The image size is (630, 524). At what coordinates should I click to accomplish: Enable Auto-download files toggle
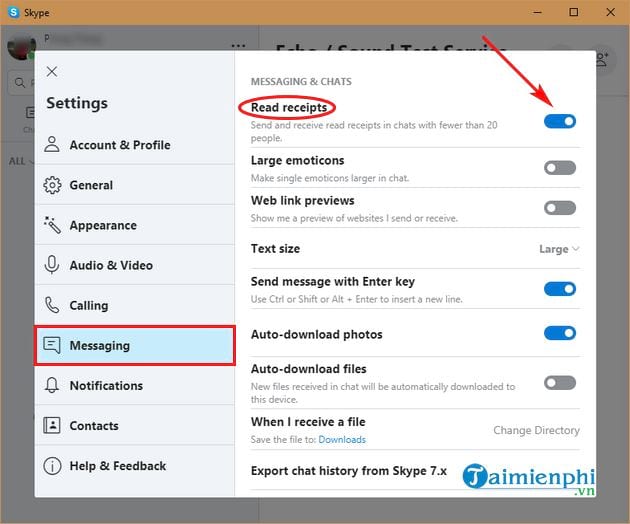pyautogui.click(x=560, y=383)
